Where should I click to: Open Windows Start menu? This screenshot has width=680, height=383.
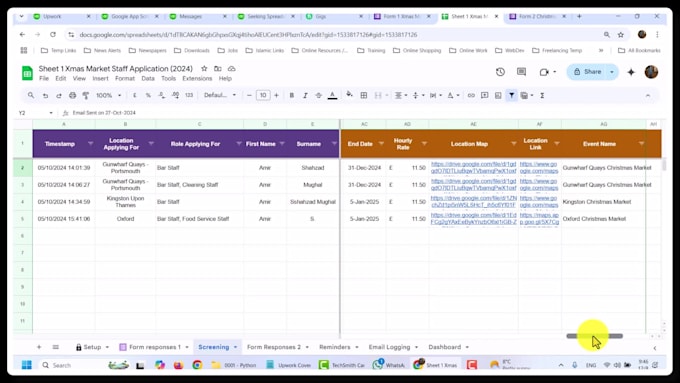(x=26, y=365)
